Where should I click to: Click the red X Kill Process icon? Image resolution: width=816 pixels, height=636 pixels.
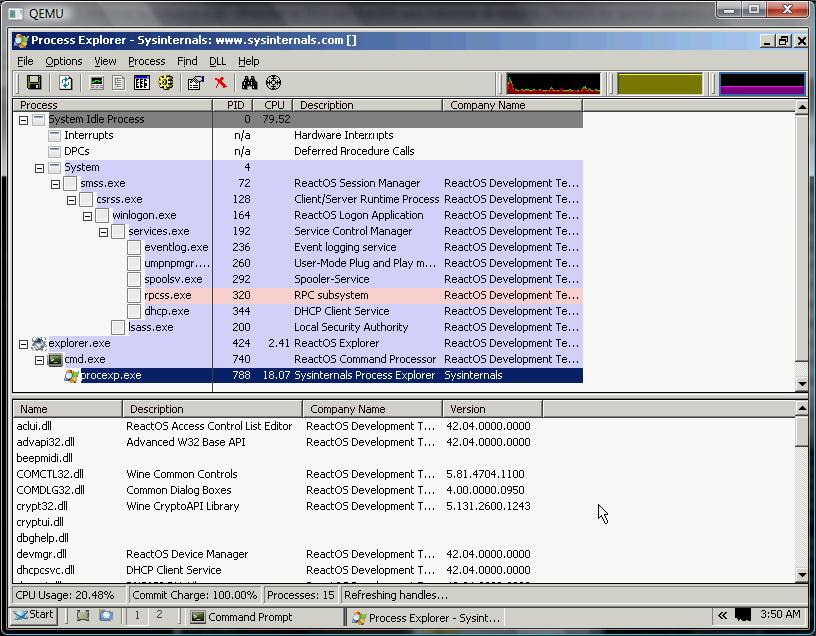[x=220, y=83]
